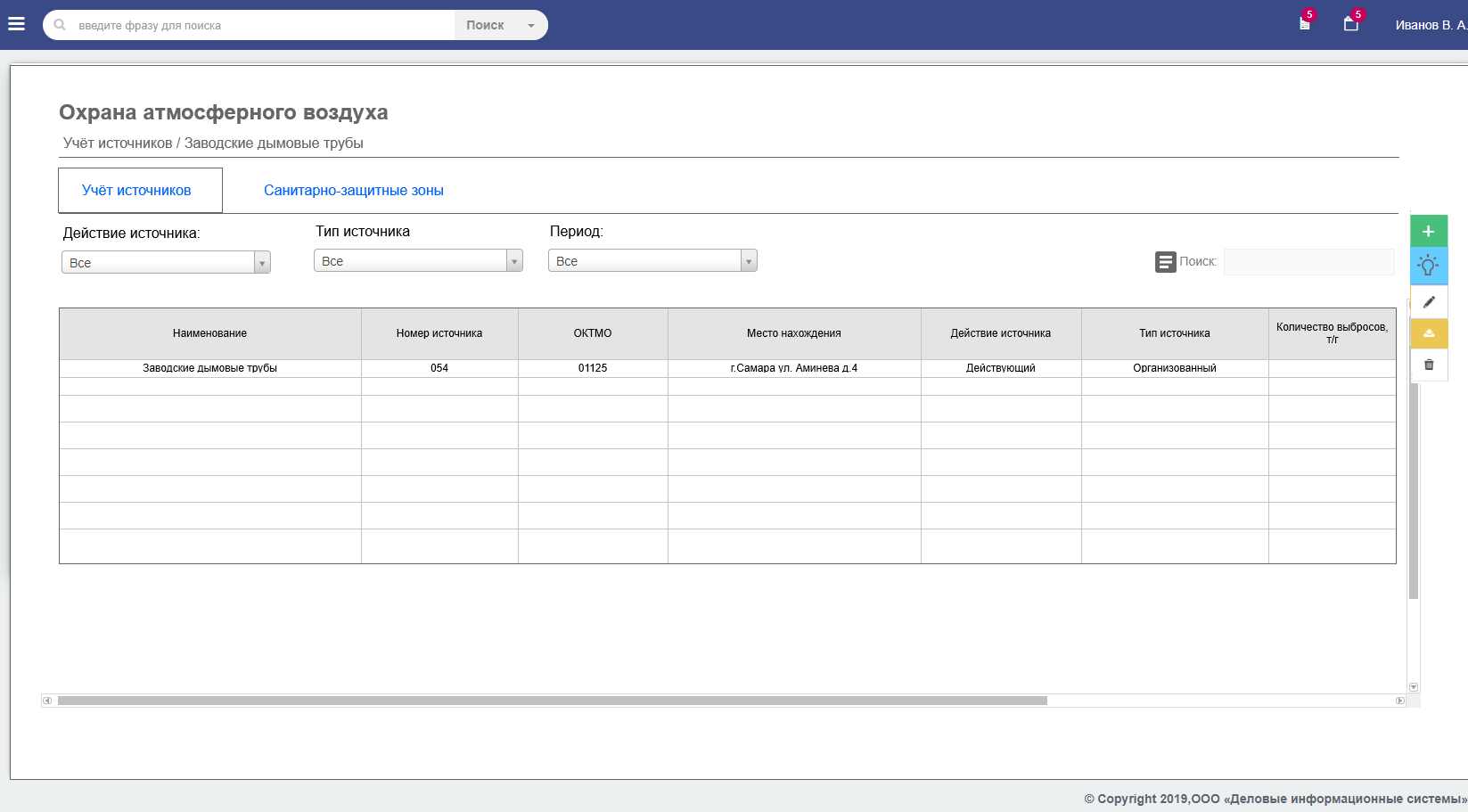Click the breadcrumb Учёт источников / Заводские дымовые трубы

coord(213,143)
